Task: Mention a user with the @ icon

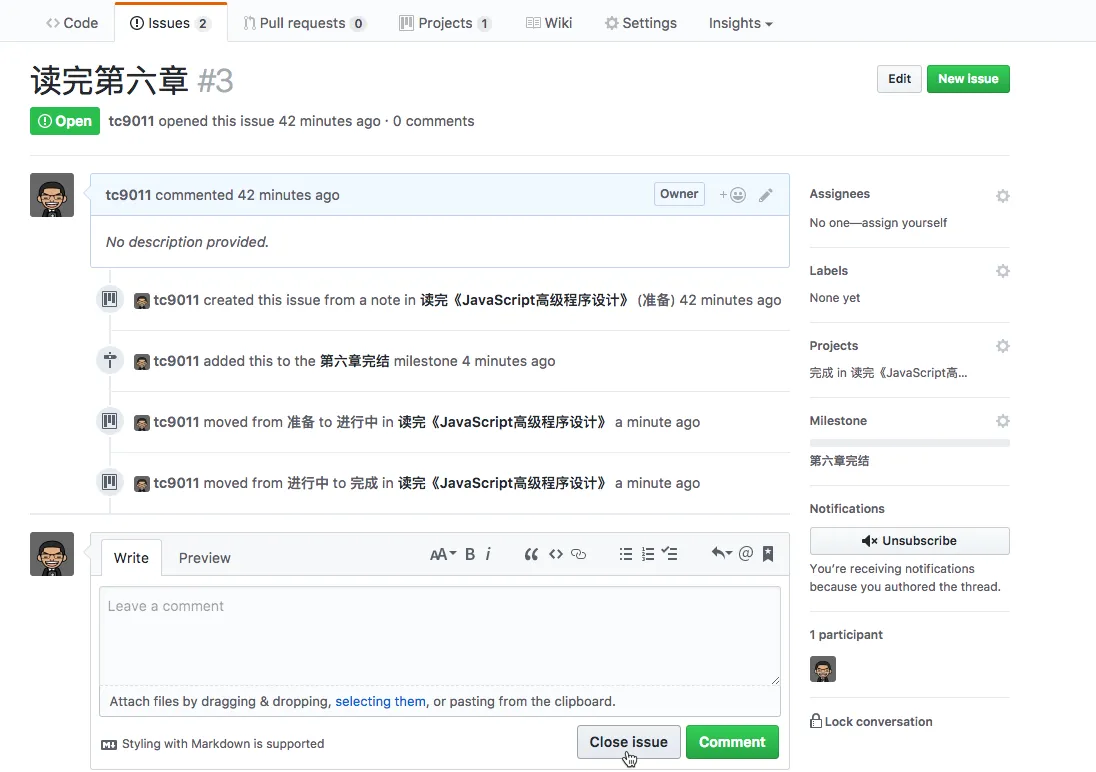Action: pos(745,554)
